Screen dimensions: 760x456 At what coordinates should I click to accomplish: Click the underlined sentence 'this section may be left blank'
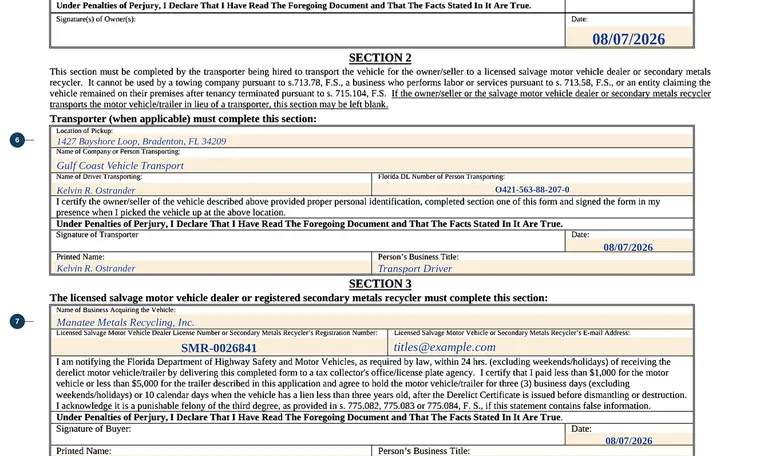click(331, 104)
